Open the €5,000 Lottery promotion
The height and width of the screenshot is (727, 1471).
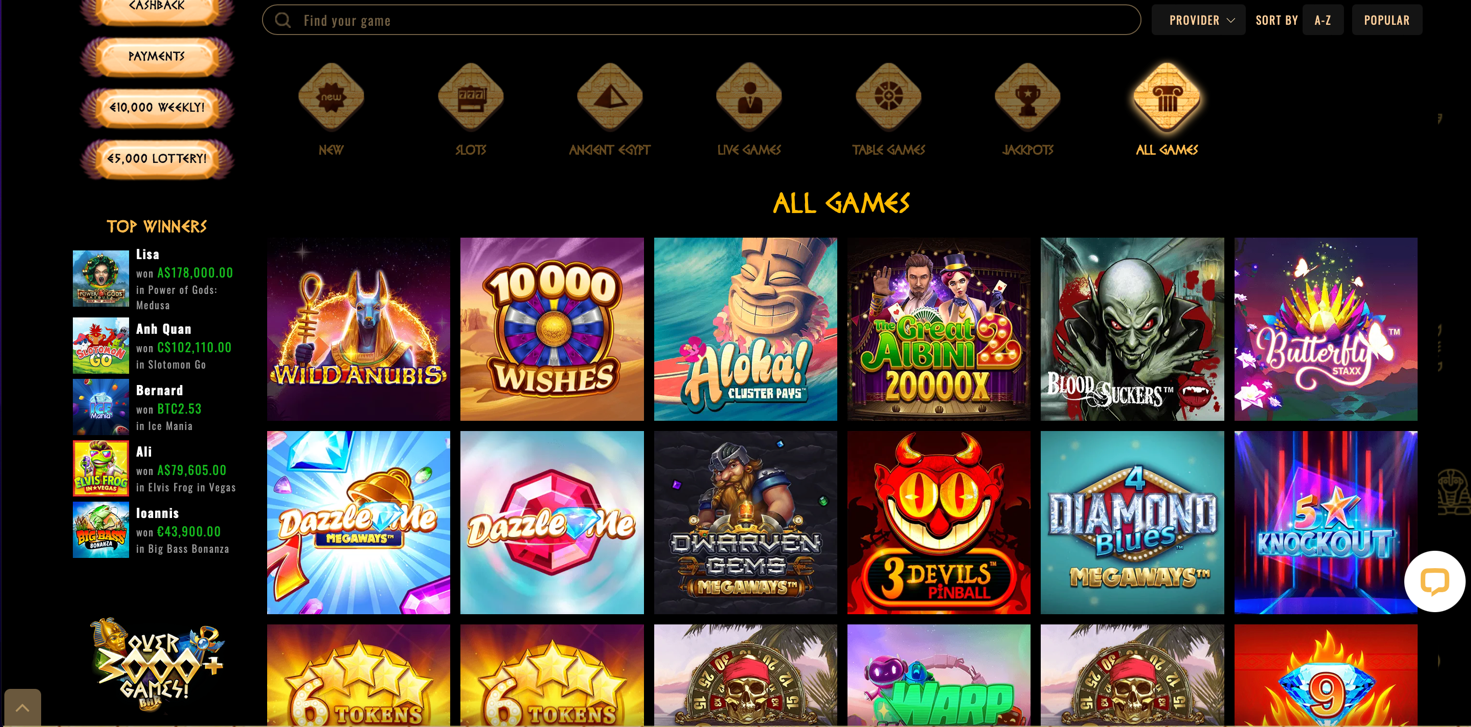157,159
